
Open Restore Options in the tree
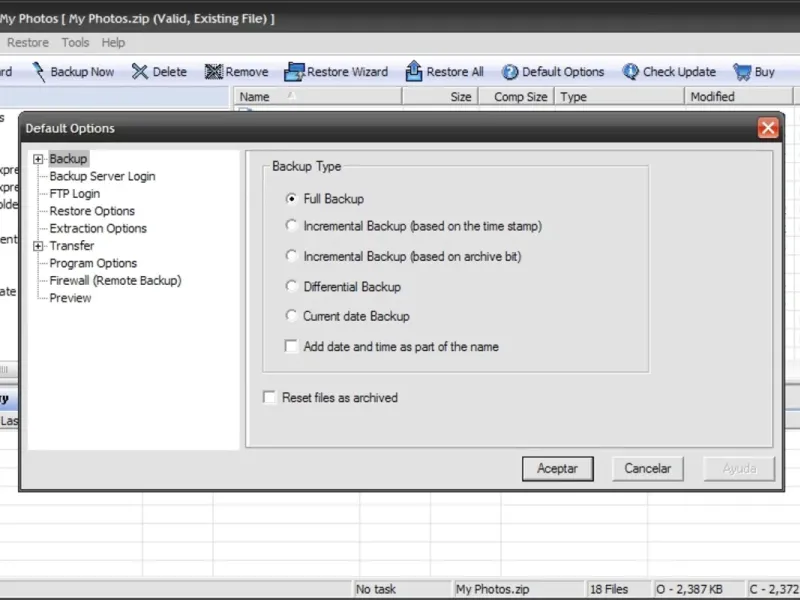coord(92,211)
